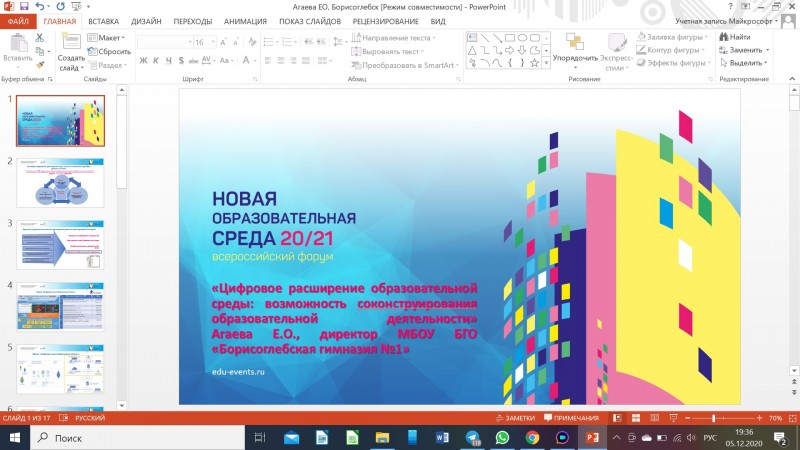800x450 pixels.
Task: Toggle the Заметки notes pane
Action: pos(516,418)
